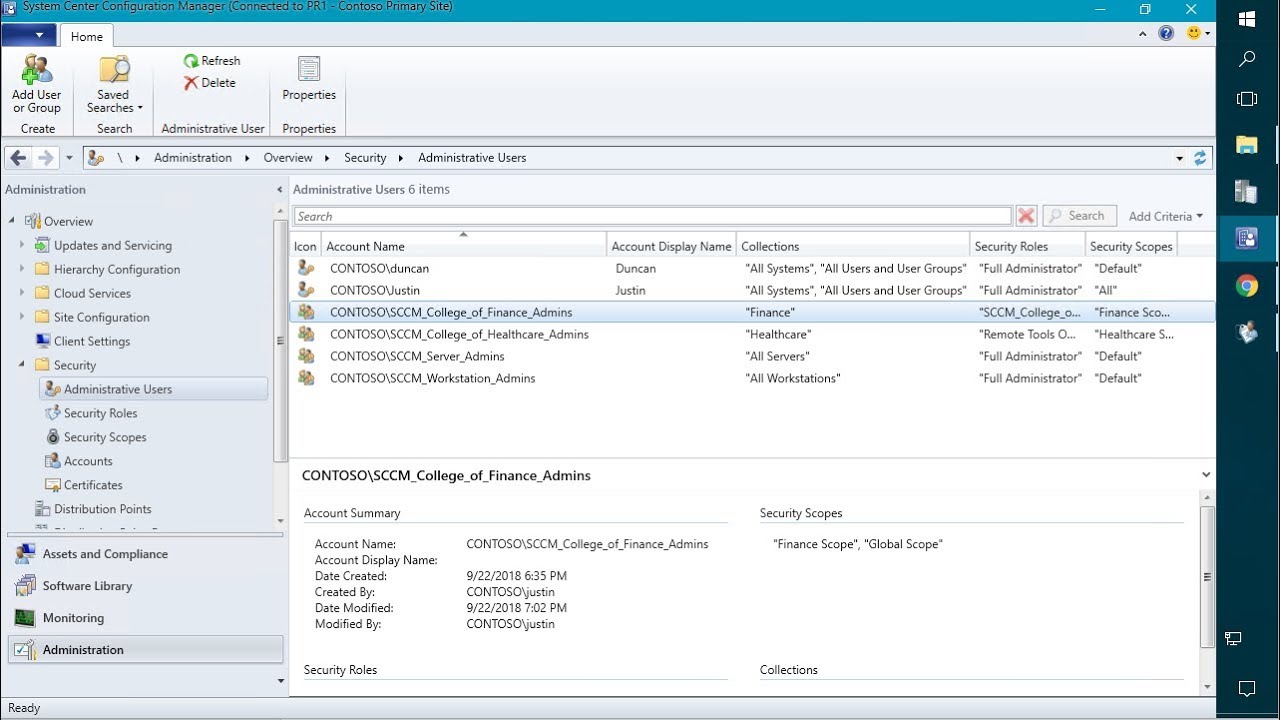
Task: Go back with the navigation arrow
Action: [x=18, y=158]
